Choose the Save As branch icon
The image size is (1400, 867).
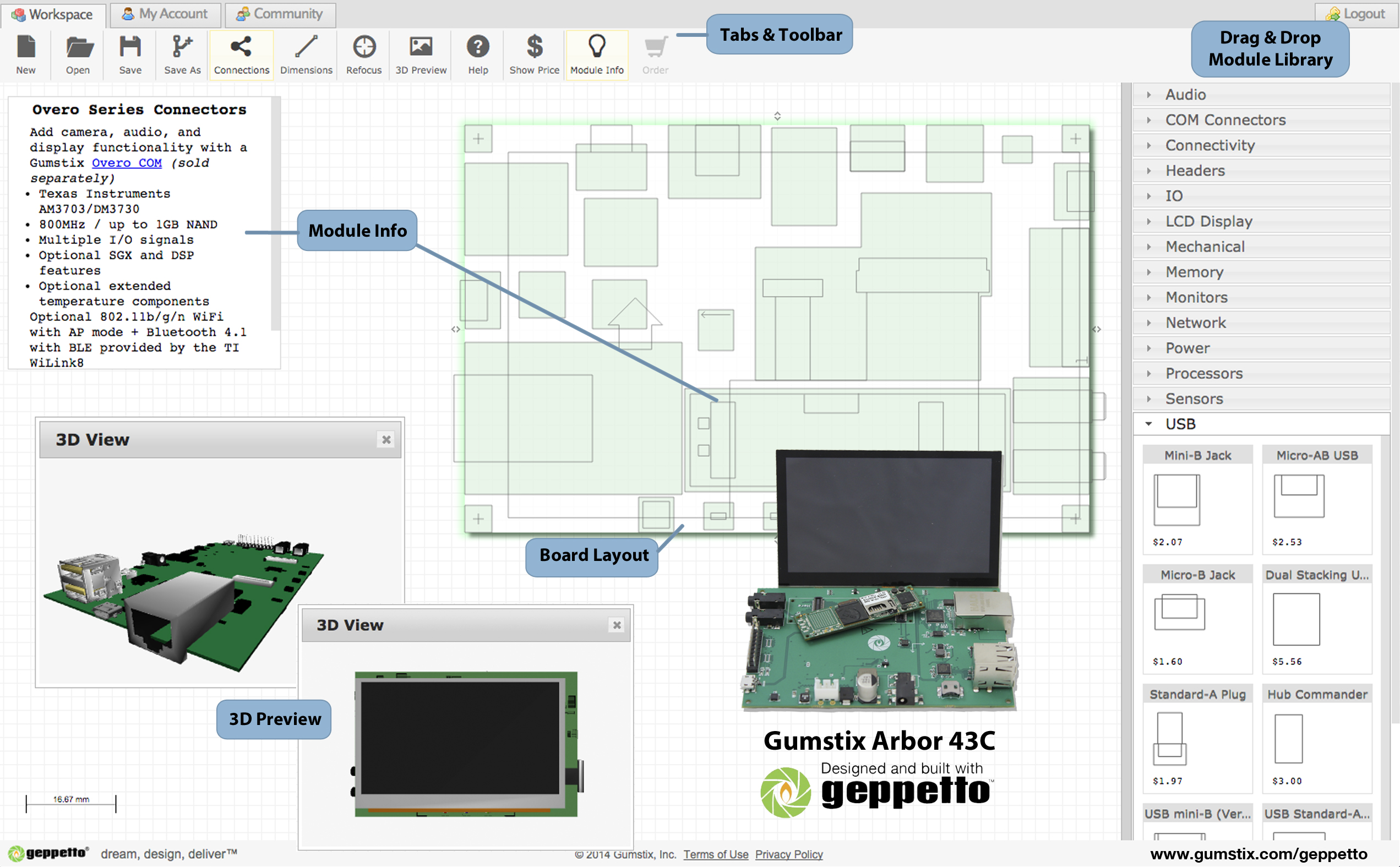(x=182, y=55)
